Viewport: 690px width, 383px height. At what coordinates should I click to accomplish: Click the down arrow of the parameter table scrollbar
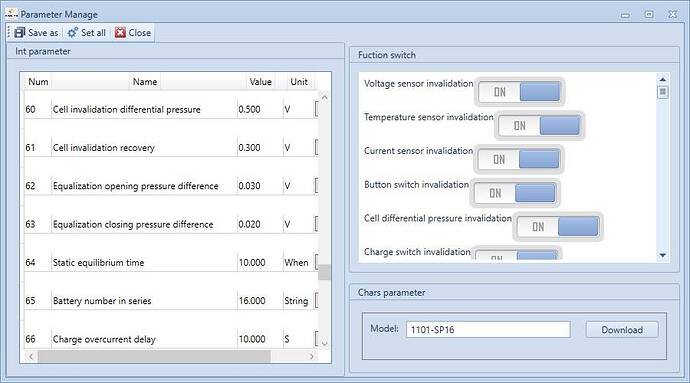(x=324, y=343)
